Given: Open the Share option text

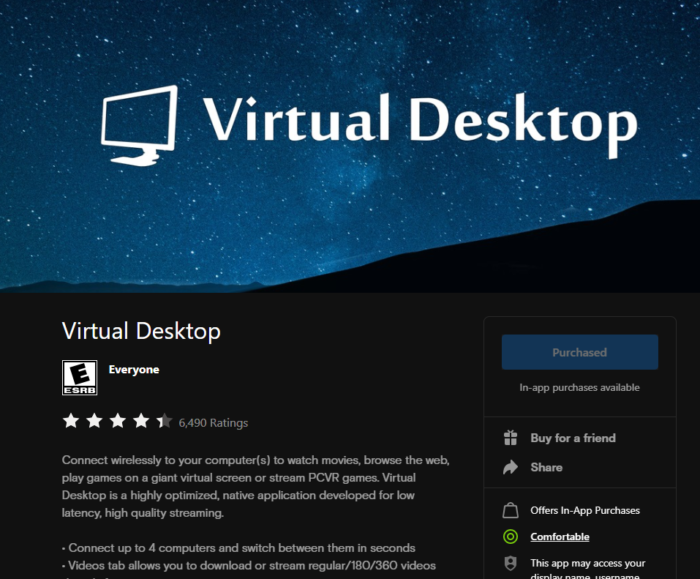Looking at the screenshot, I should tap(546, 467).
